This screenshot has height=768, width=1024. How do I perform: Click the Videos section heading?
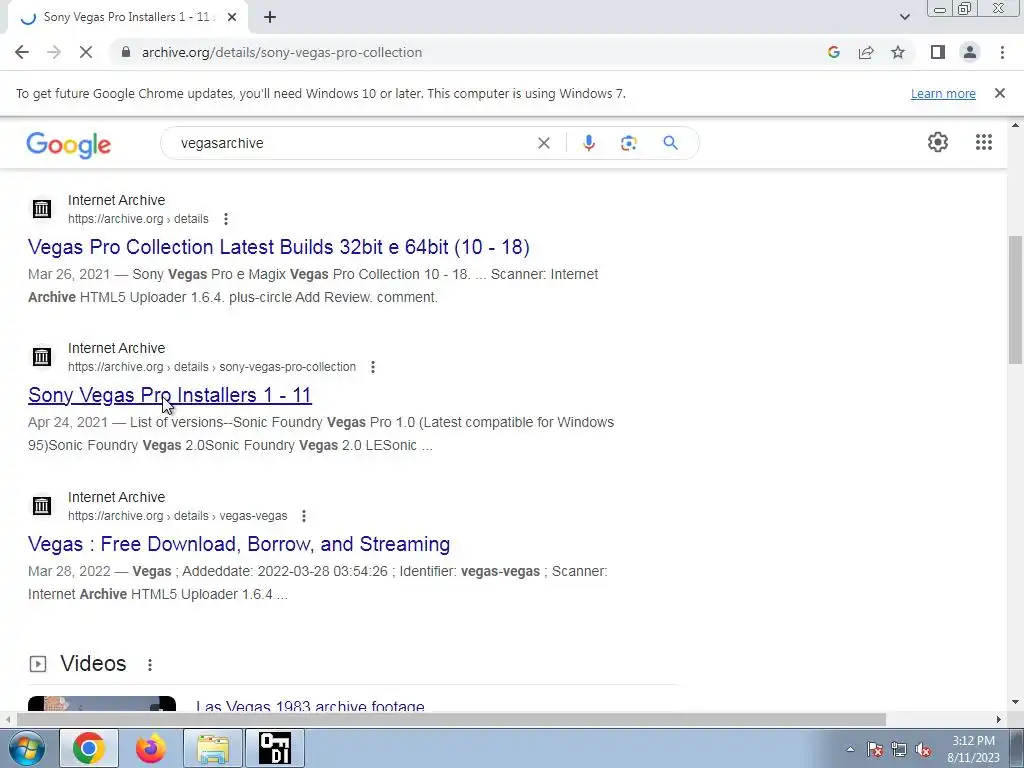point(93,664)
